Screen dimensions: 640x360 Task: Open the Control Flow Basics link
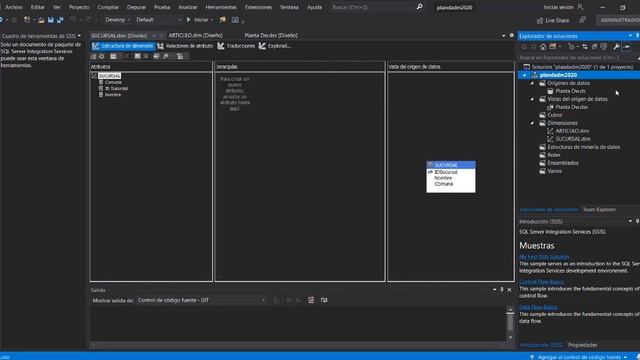pos(541,282)
